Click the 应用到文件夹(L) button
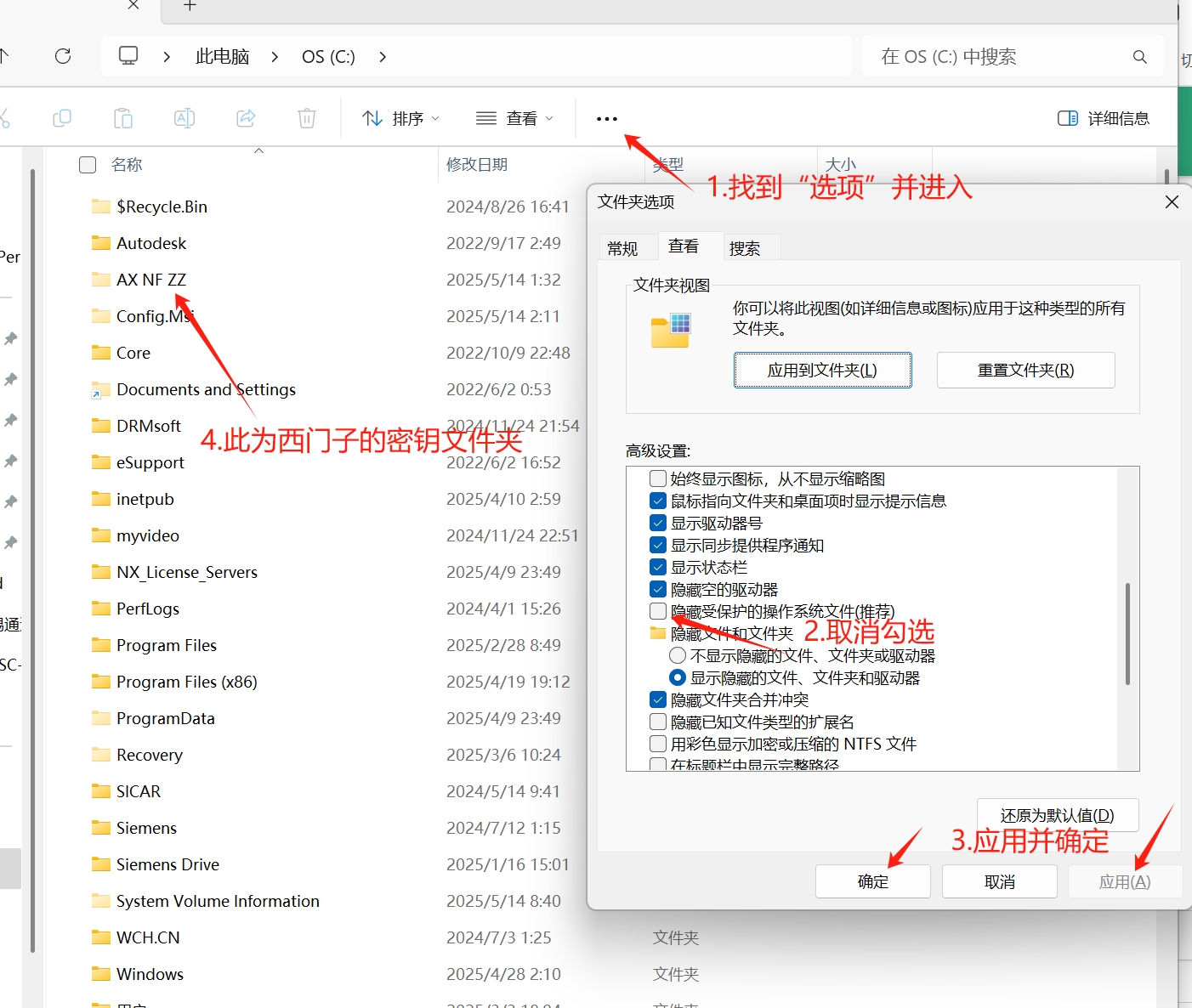 (x=821, y=370)
